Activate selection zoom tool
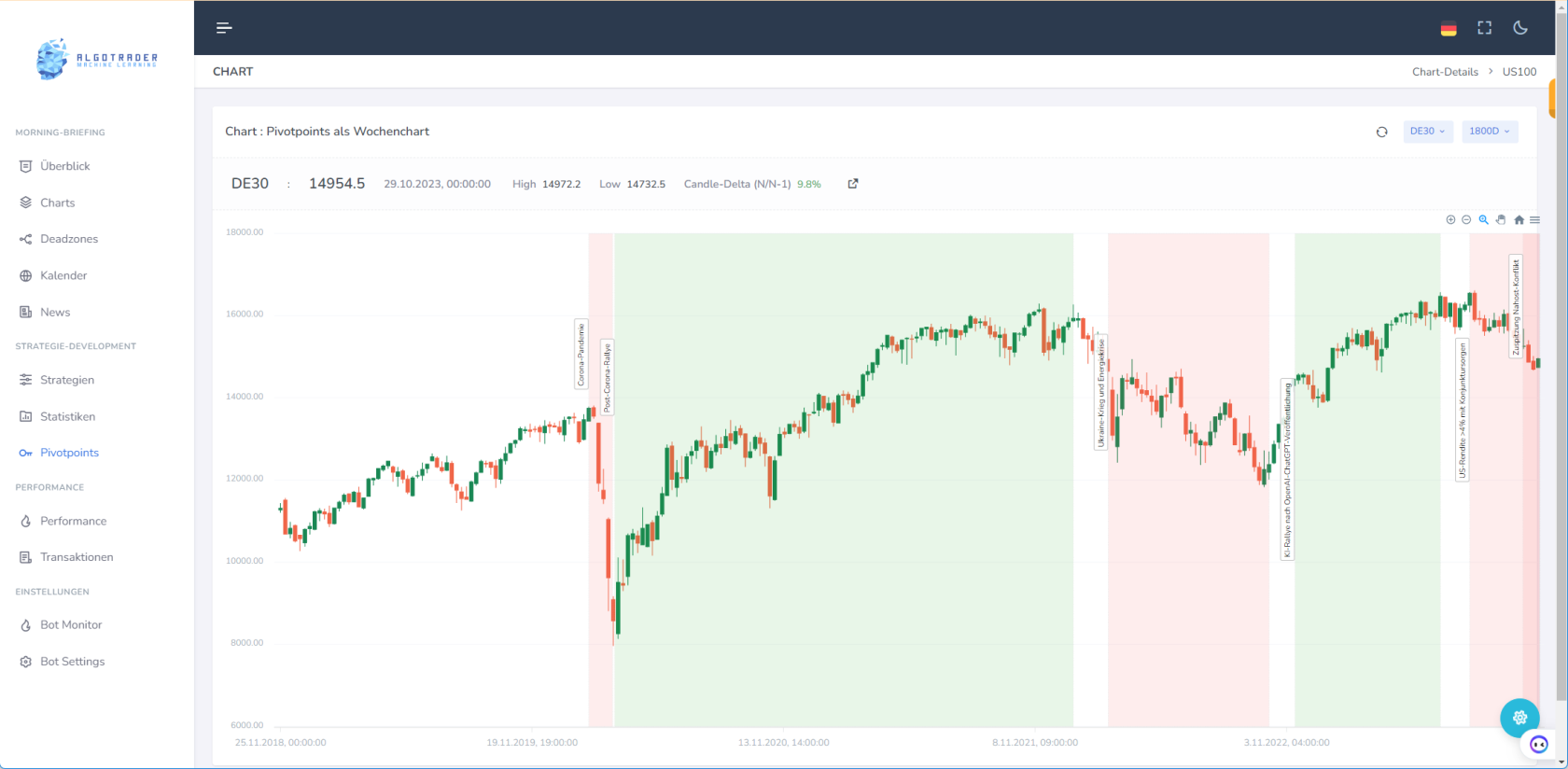Image resolution: width=1568 pixels, height=769 pixels. point(1483,220)
